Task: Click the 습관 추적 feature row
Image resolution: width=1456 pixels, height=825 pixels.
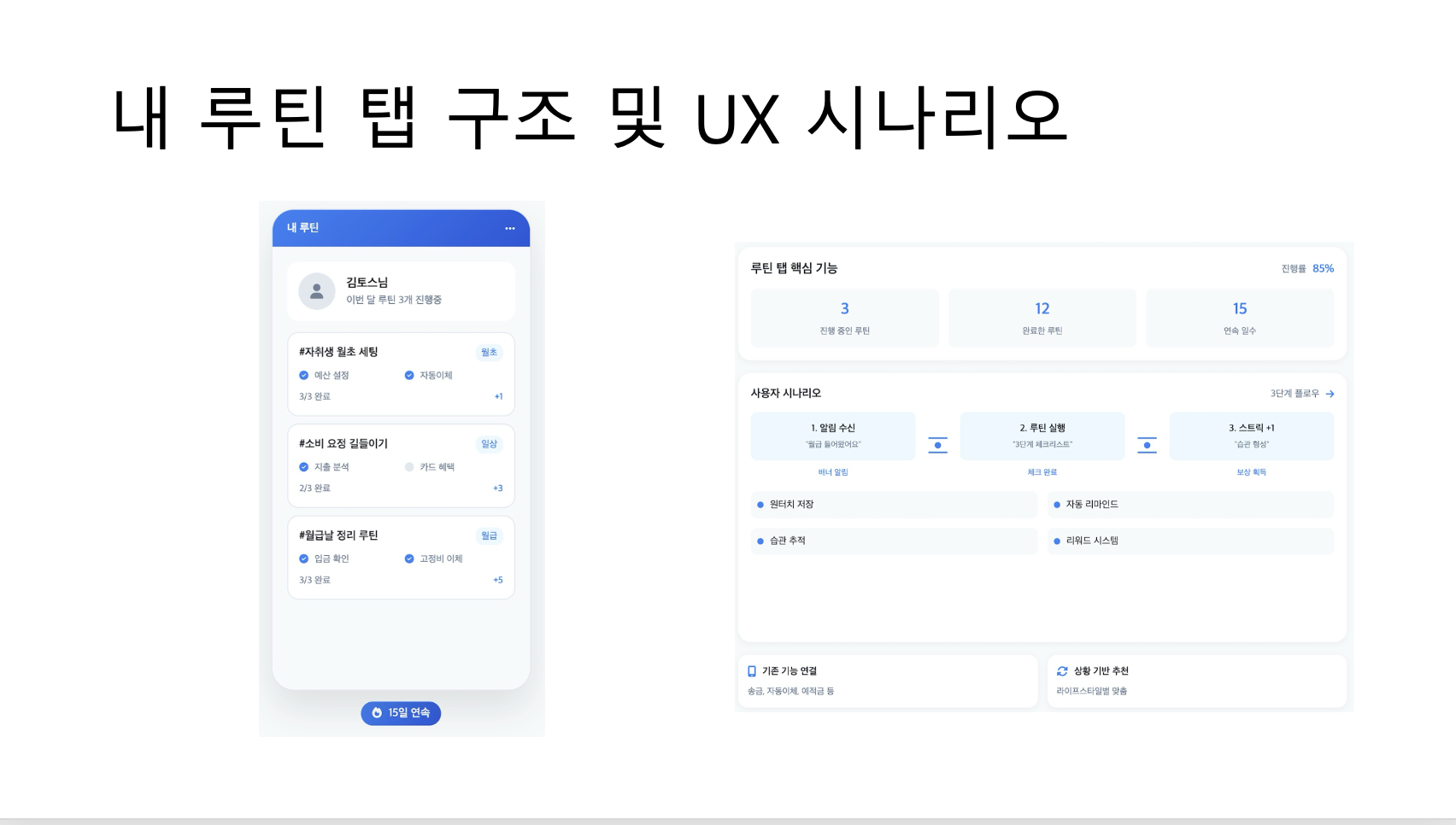Action: click(x=894, y=541)
